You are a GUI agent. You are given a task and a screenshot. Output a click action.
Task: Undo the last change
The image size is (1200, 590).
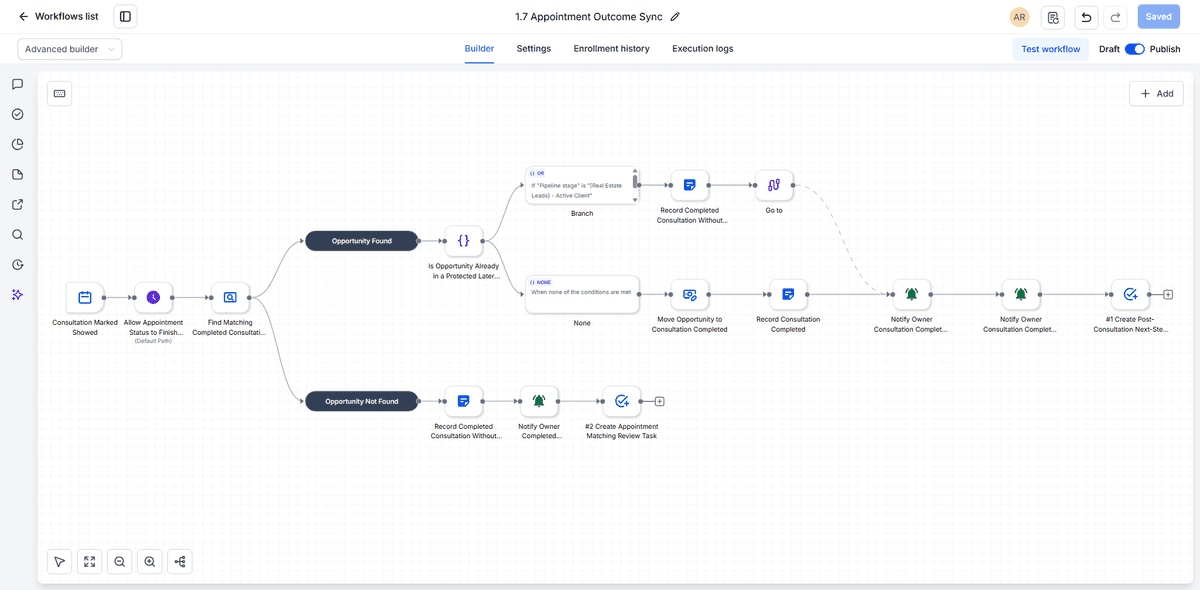(1086, 17)
